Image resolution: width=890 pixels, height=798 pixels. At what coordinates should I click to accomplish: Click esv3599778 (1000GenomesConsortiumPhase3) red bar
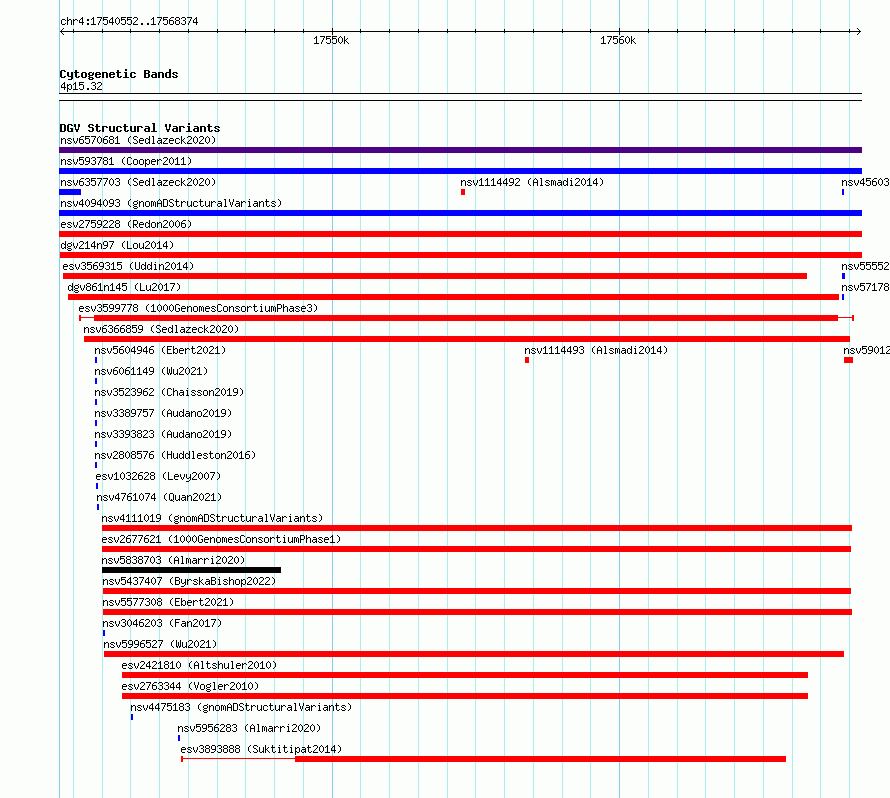click(x=466, y=318)
